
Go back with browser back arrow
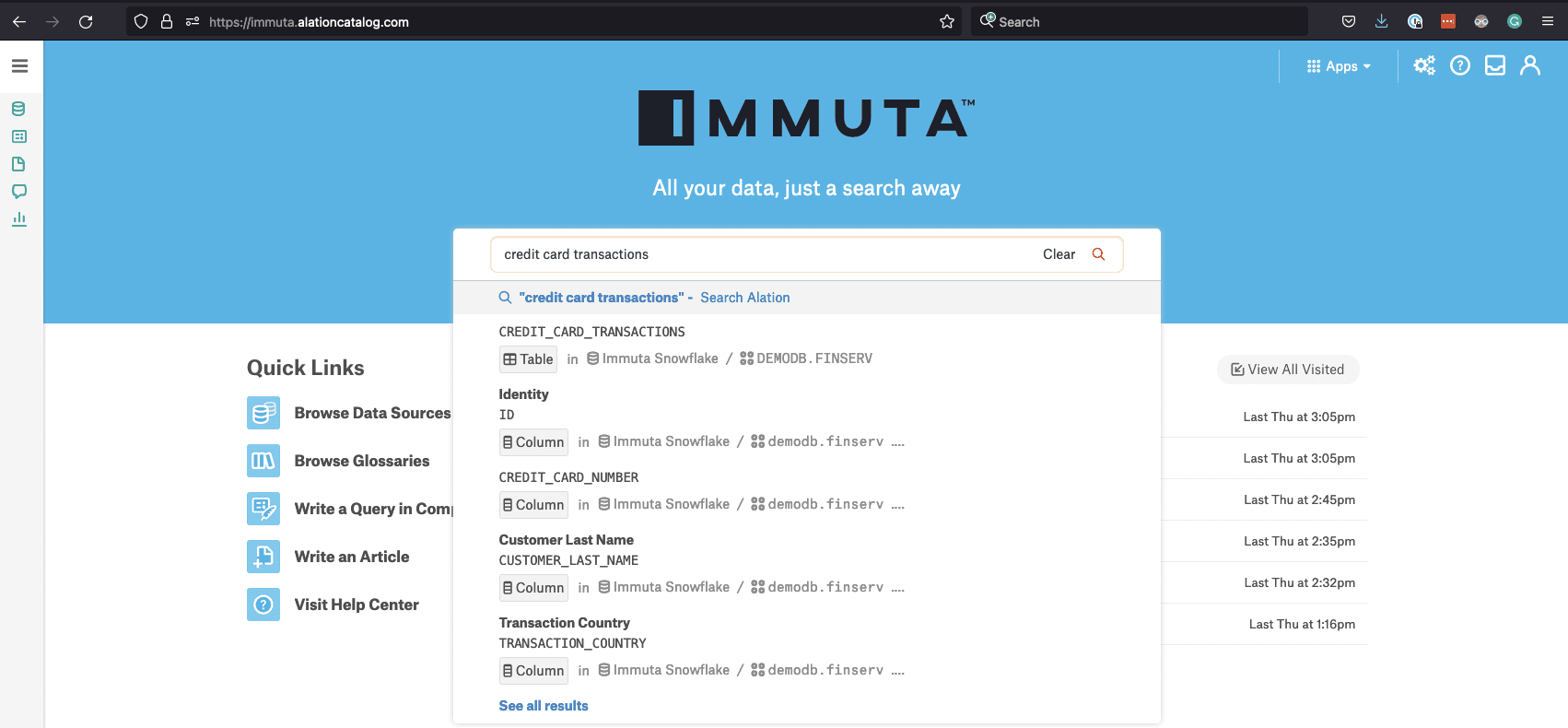pos(19,21)
